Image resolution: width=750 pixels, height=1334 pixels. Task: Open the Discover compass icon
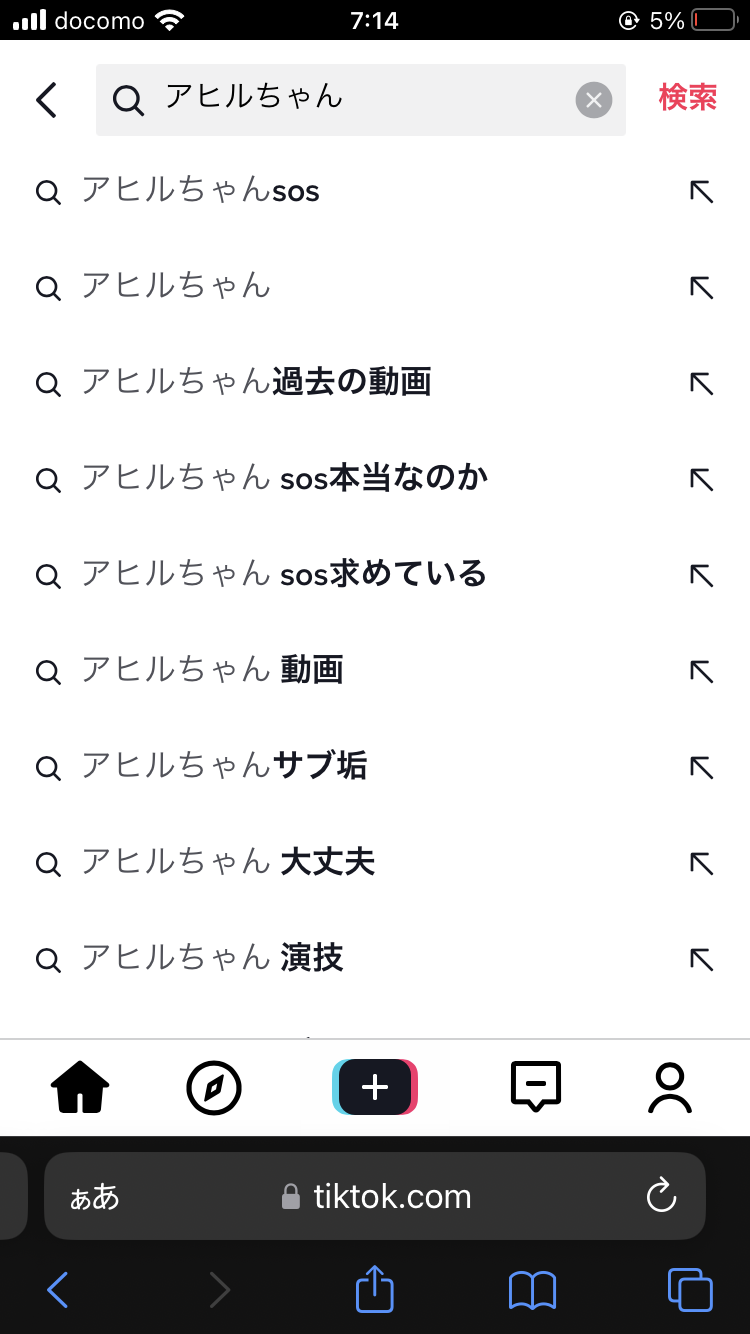pos(214,1087)
